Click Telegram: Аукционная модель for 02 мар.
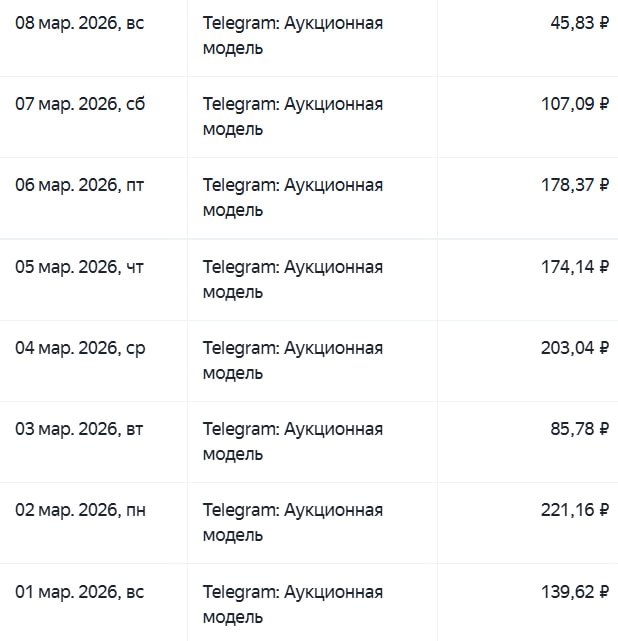The width and height of the screenshot is (618, 641). 292,522
